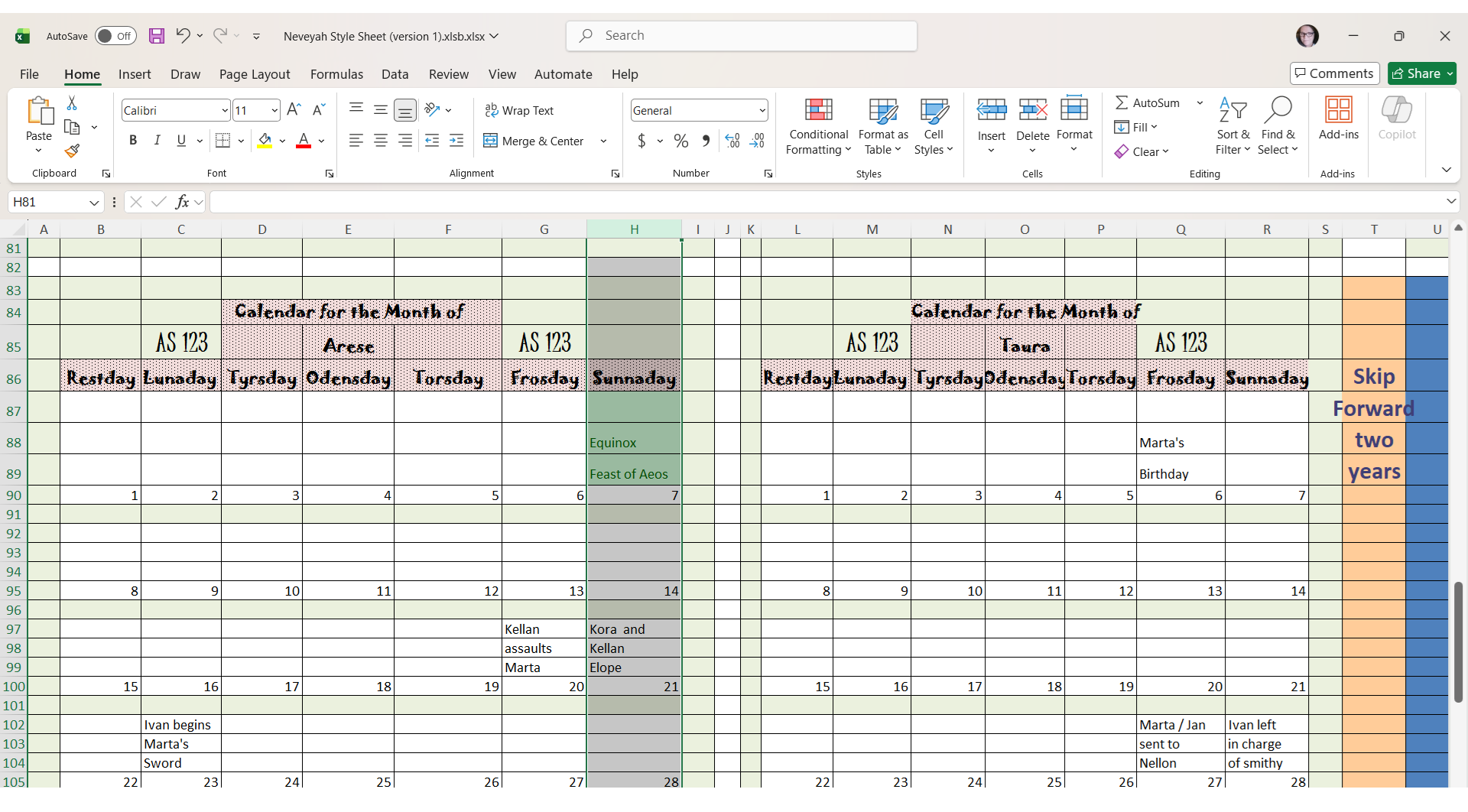1468x812 pixels.
Task: Toggle Bold formatting
Action: pyautogui.click(x=133, y=141)
